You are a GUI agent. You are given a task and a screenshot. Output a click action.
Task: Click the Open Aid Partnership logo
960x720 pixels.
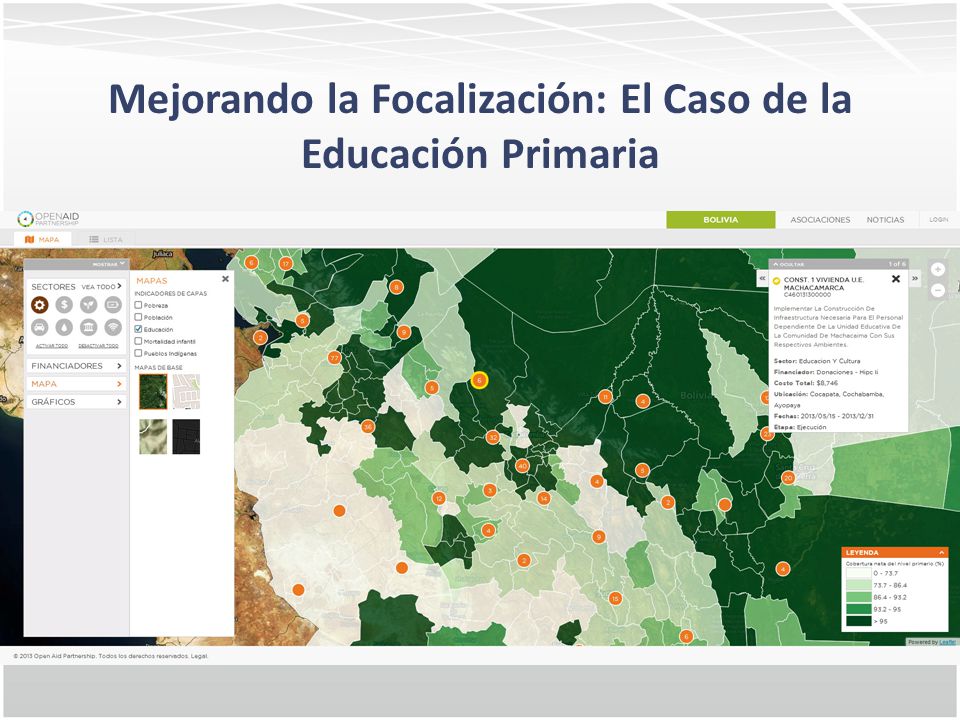(48, 219)
